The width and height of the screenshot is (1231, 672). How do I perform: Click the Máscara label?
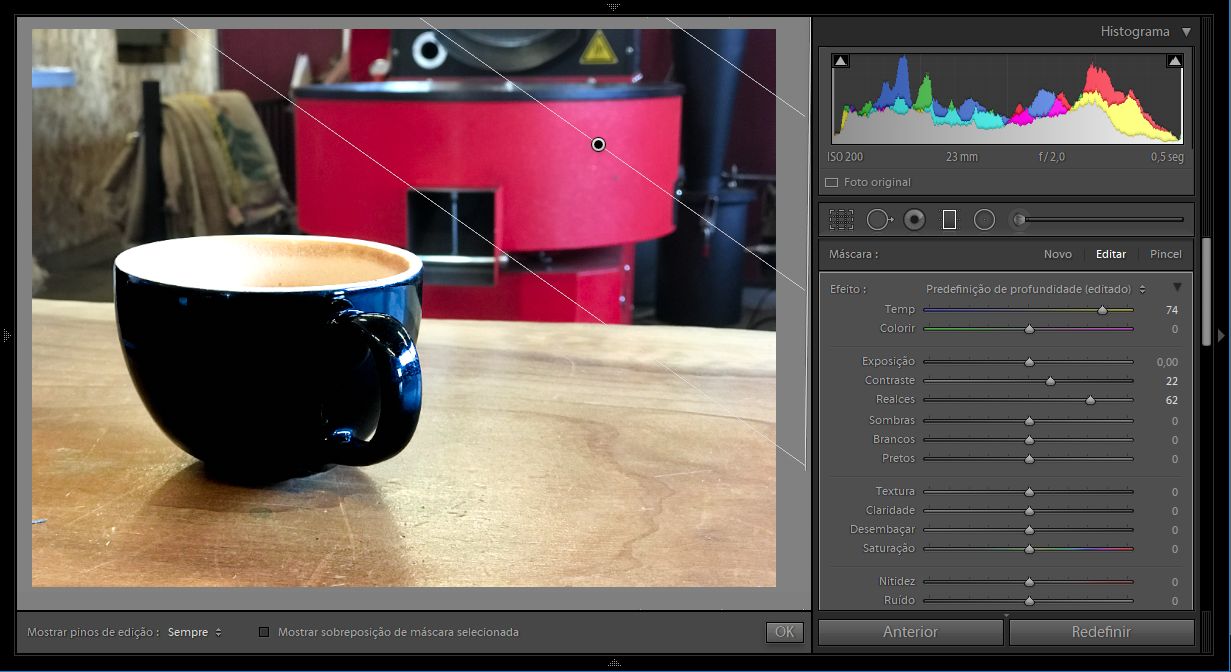coord(853,254)
